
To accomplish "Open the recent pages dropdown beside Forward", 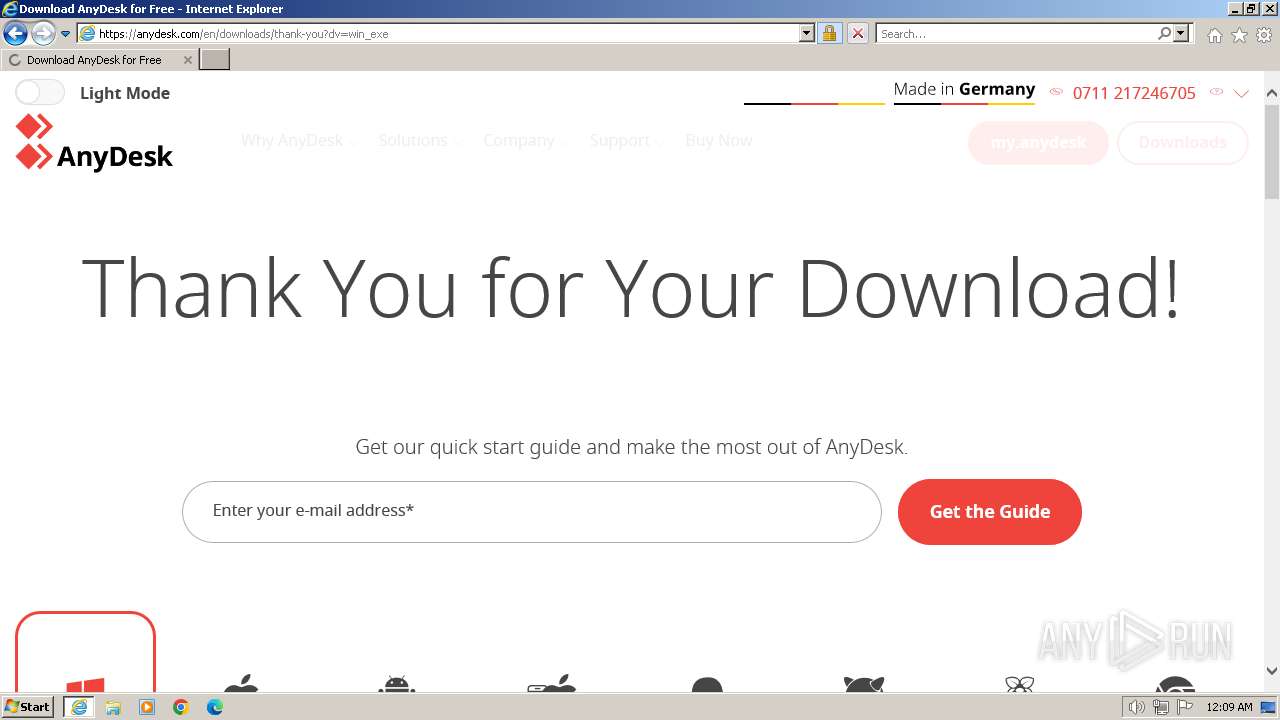I will click(65, 34).
